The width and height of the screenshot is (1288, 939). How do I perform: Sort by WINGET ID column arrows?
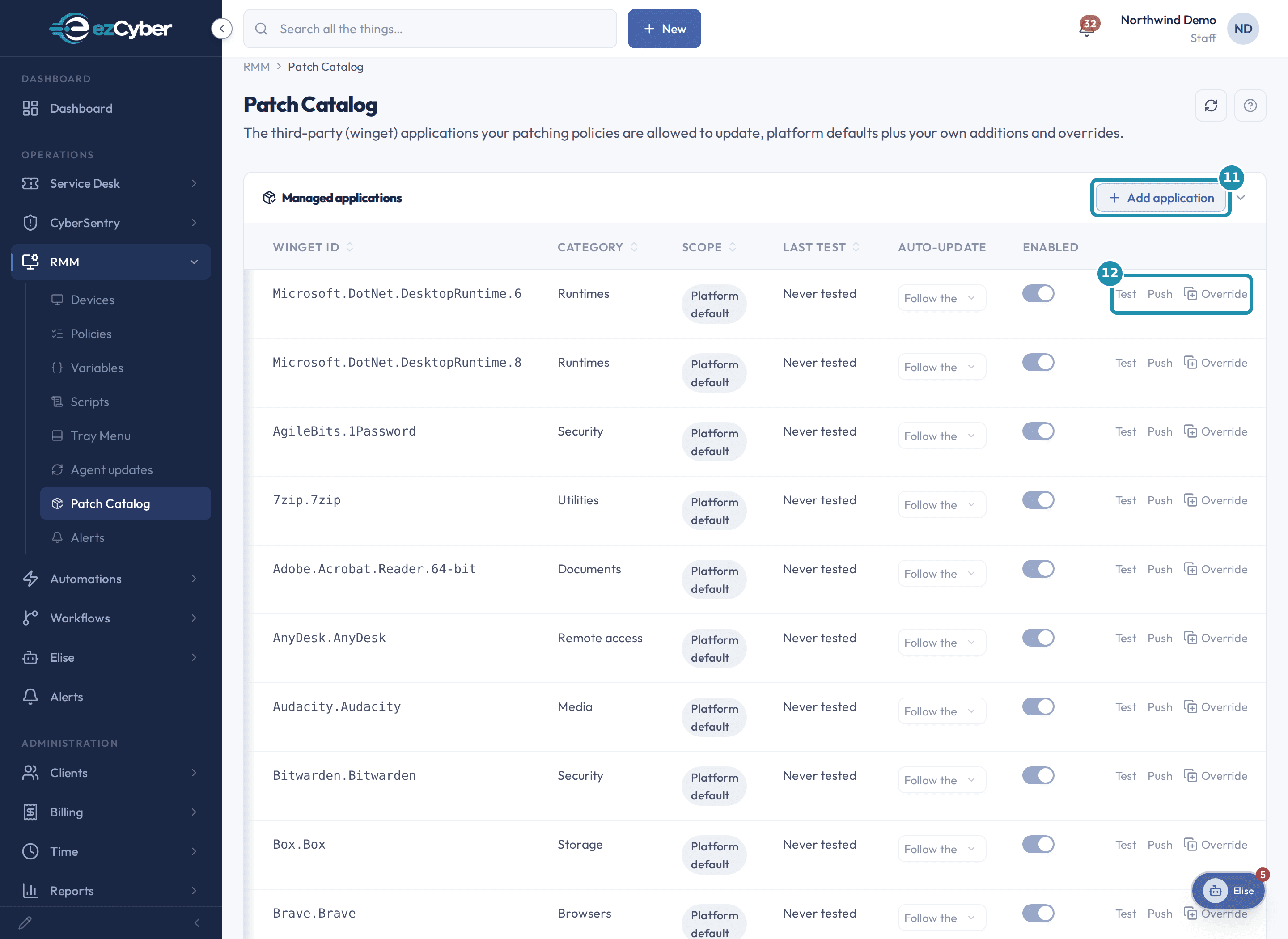(350, 247)
